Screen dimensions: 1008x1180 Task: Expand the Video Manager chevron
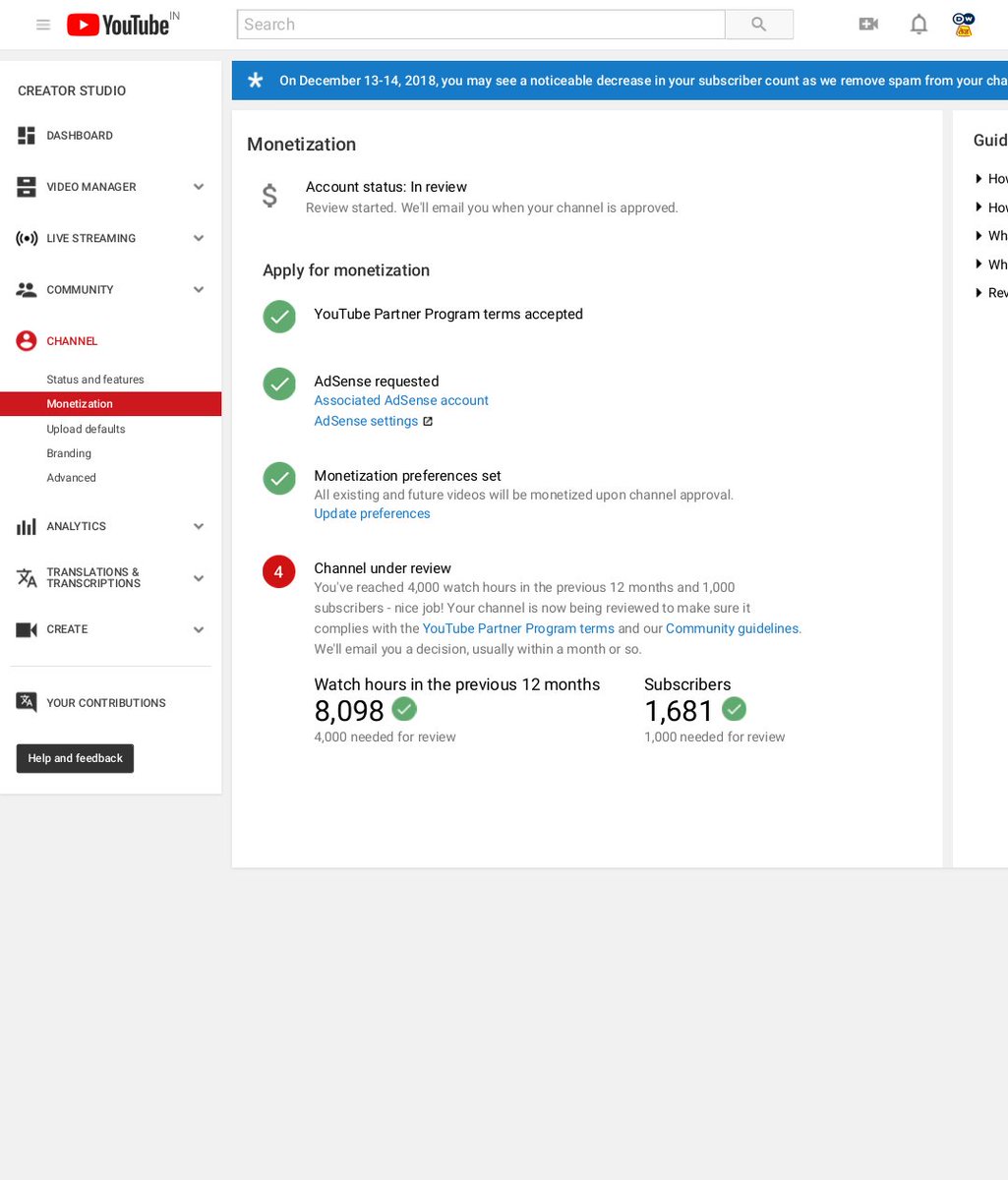pos(199,187)
